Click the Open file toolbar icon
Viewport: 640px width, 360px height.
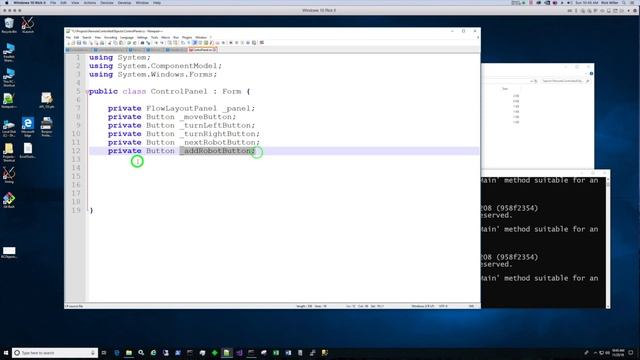coord(73,42)
